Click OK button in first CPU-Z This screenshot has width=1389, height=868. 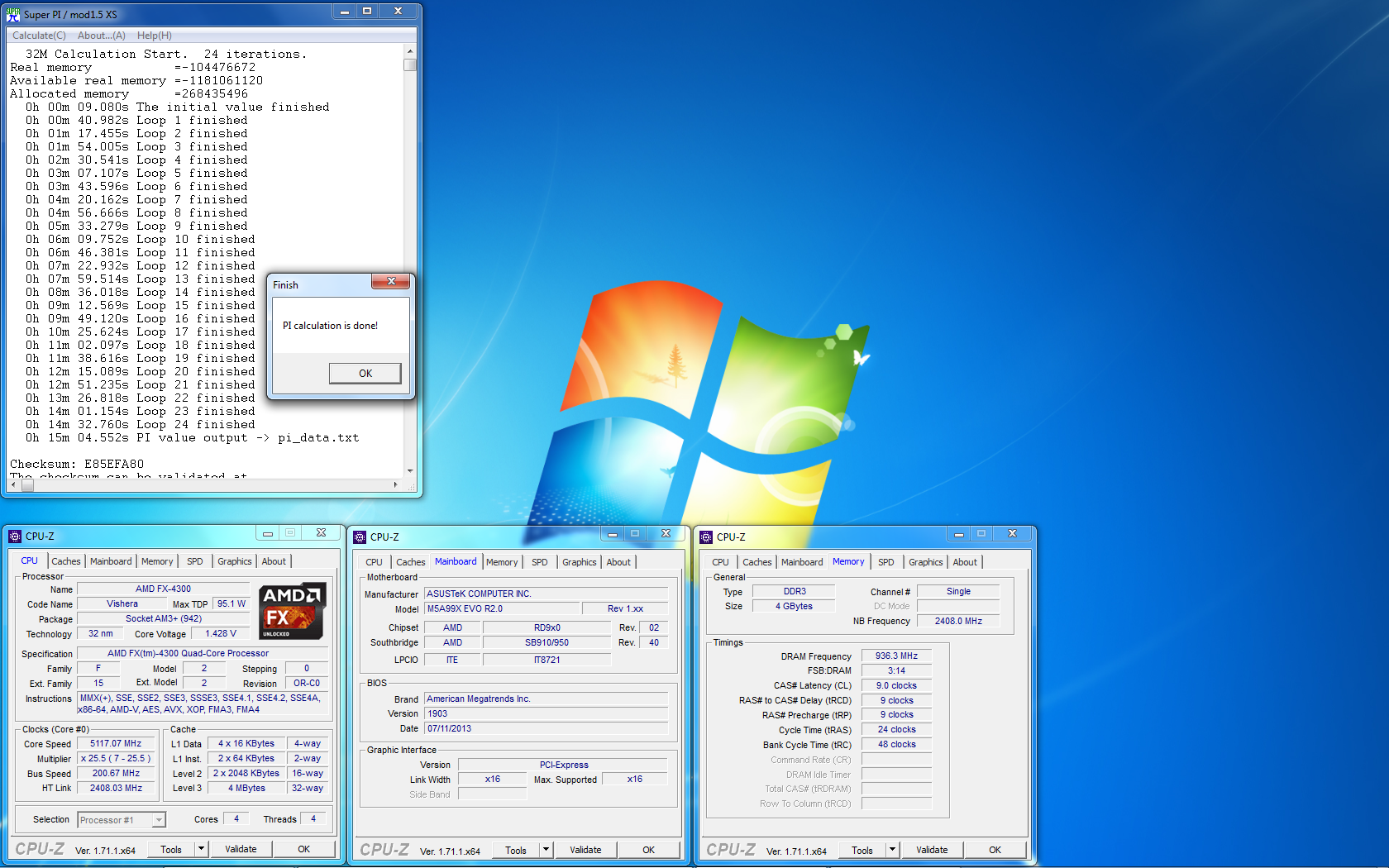point(304,849)
